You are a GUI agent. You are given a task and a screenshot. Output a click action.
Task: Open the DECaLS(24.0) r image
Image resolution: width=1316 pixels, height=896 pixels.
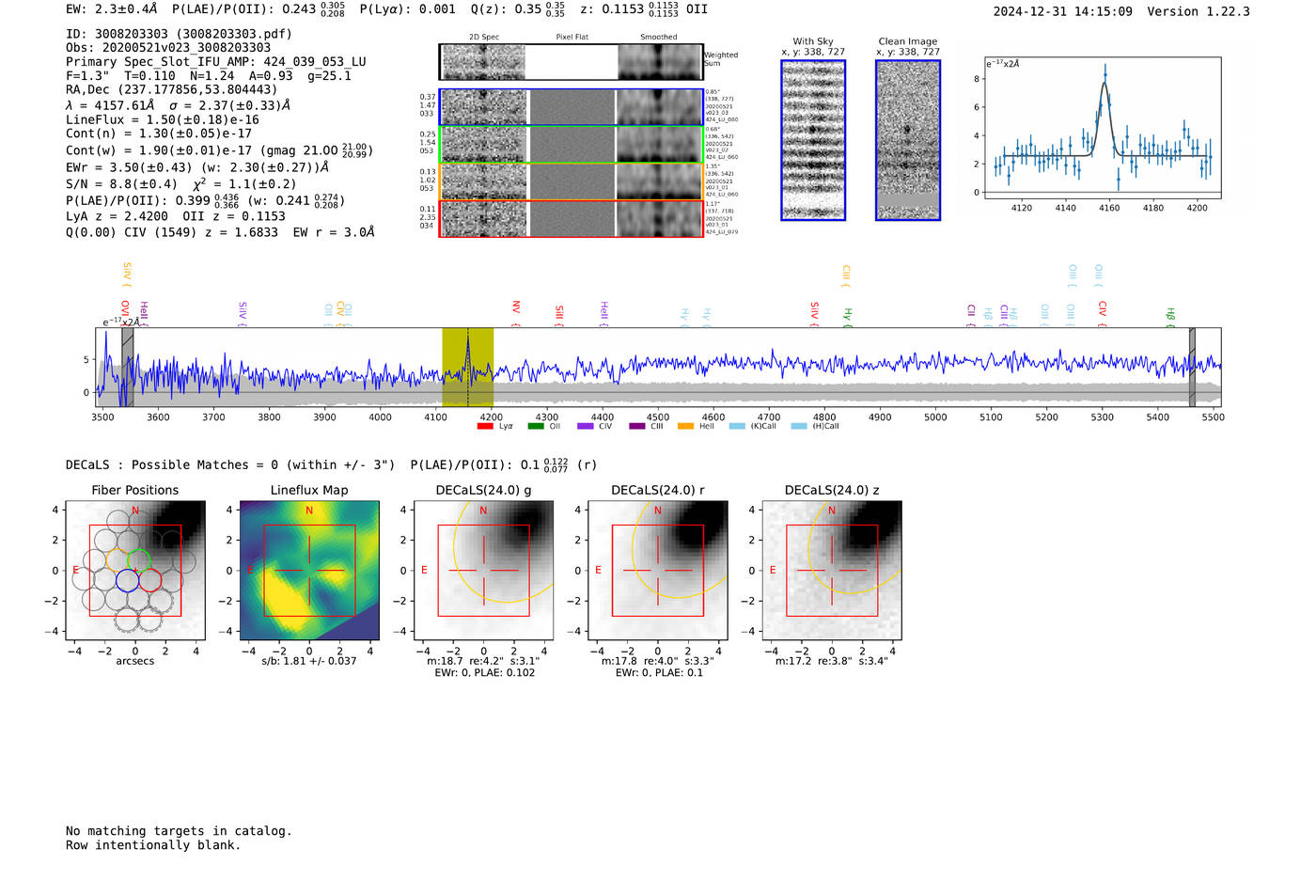pos(658,571)
